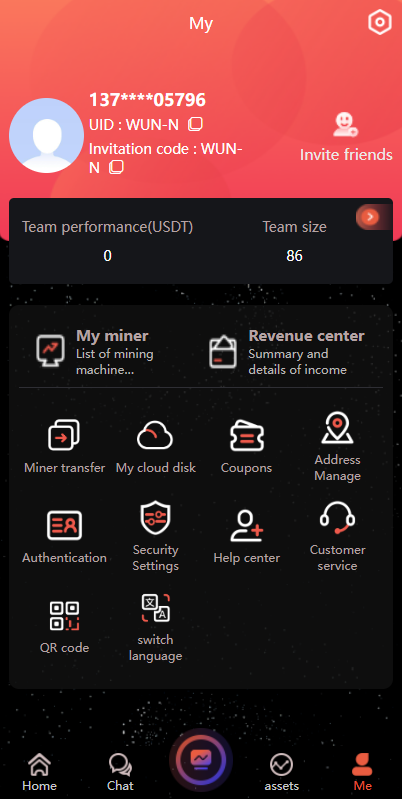Open My miner list
402x799 pixels.
[95, 352]
